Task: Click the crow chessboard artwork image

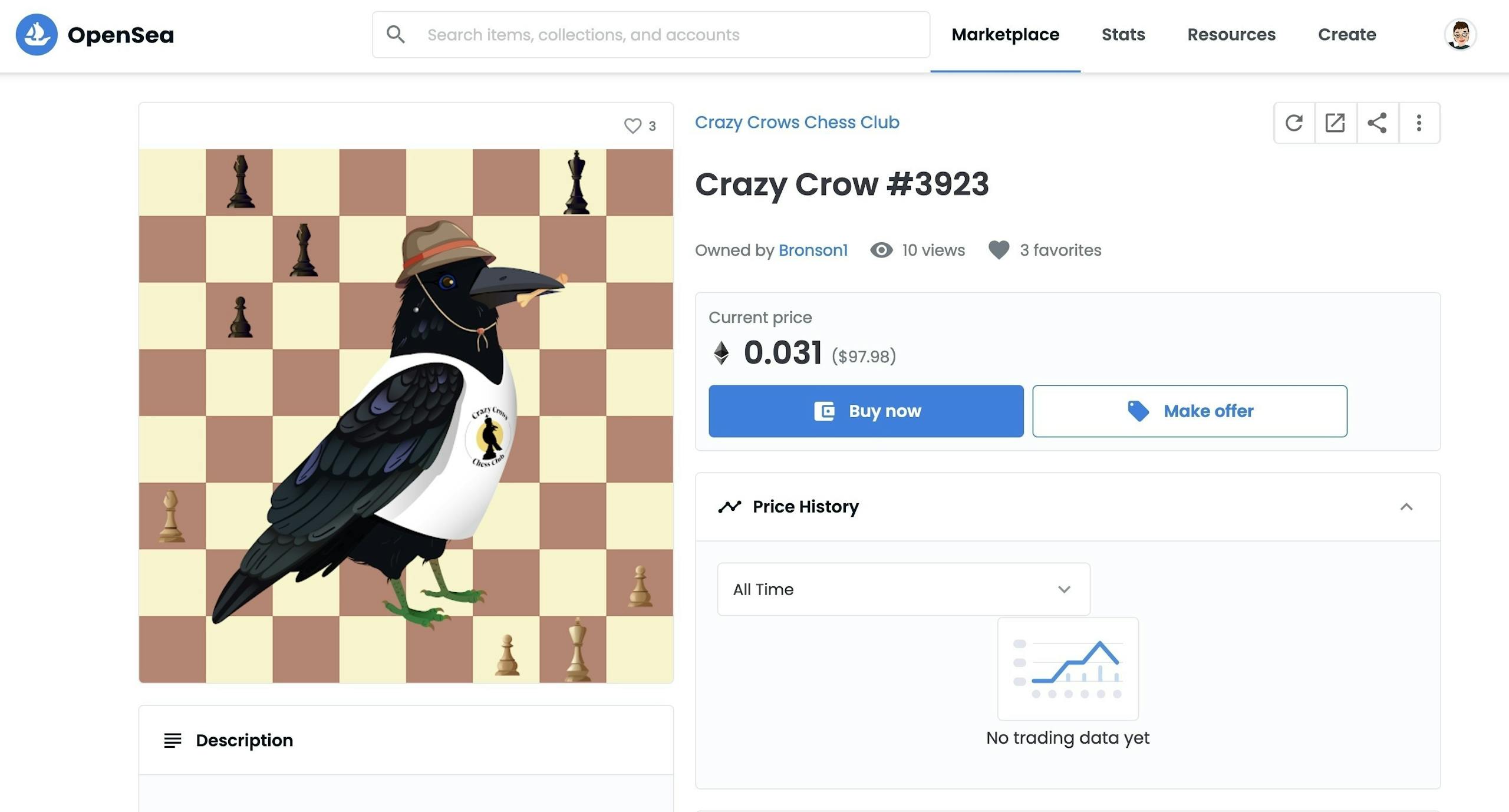Action: coord(406,416)
